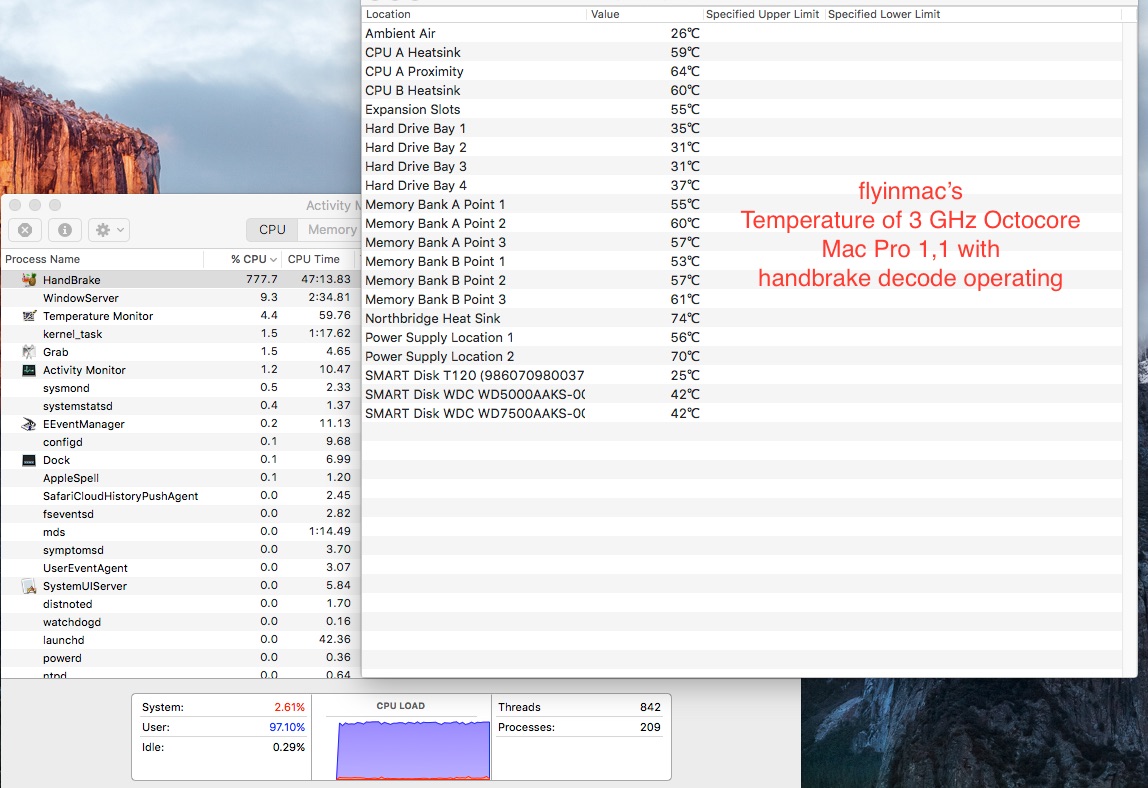The height and width of the screenshot is (788, 1148).
Task: Select the systemstatsd process row
Action: (x=179, y=406)
